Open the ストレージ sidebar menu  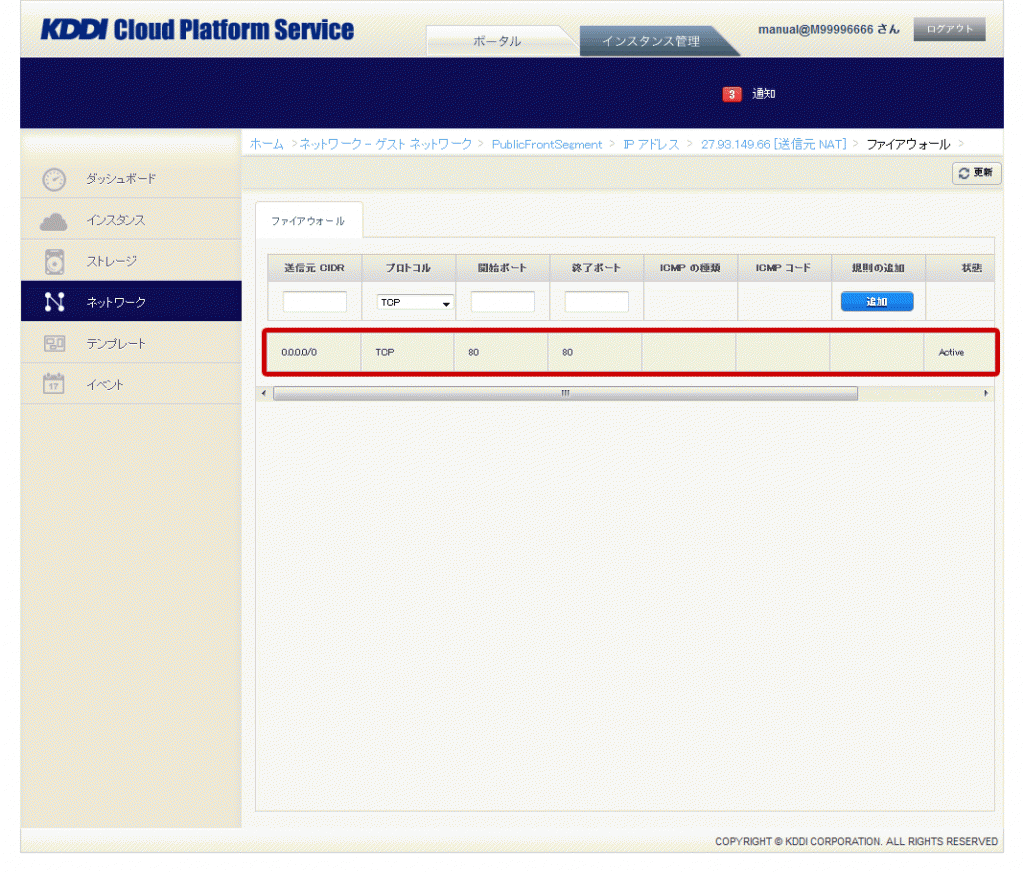(131, 261)
